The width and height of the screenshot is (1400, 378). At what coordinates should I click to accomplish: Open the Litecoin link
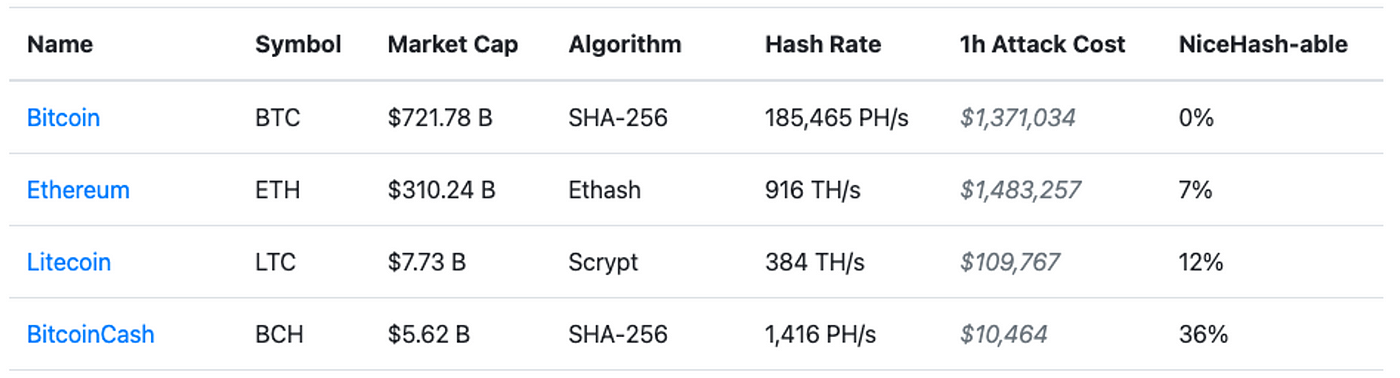pyautogui.click(x=69, y=262)
